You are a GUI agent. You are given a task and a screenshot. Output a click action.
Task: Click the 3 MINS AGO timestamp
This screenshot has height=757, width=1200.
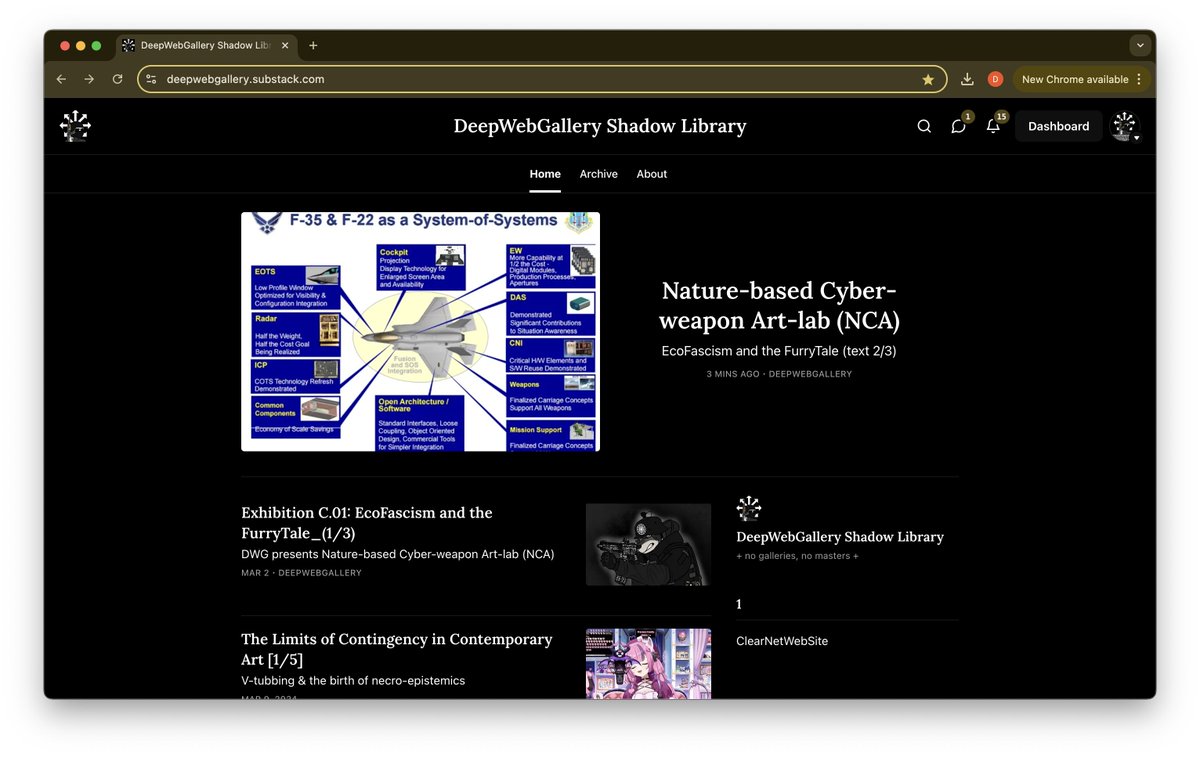pos(733,374)
